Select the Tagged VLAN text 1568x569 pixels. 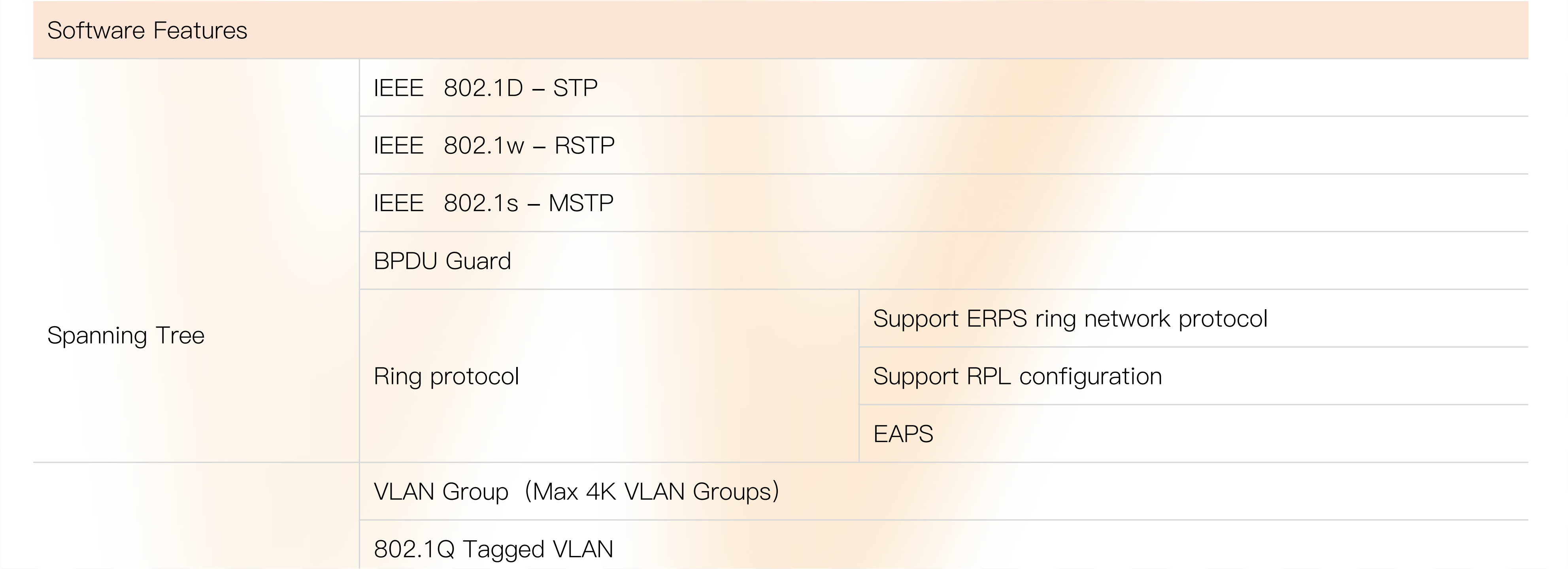coord(538,550)
